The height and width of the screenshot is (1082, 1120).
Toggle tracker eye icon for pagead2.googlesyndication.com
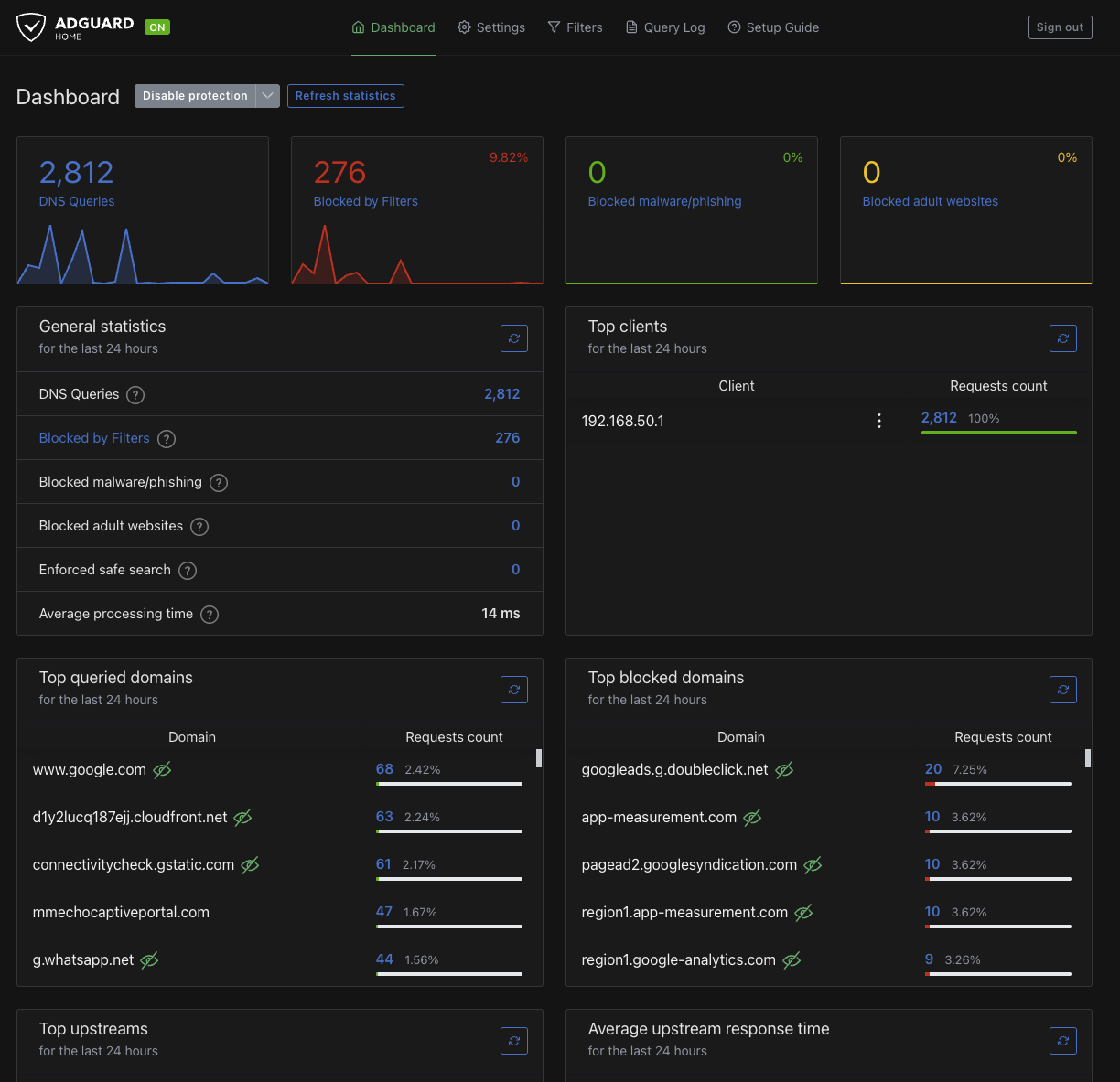[813, 865]
